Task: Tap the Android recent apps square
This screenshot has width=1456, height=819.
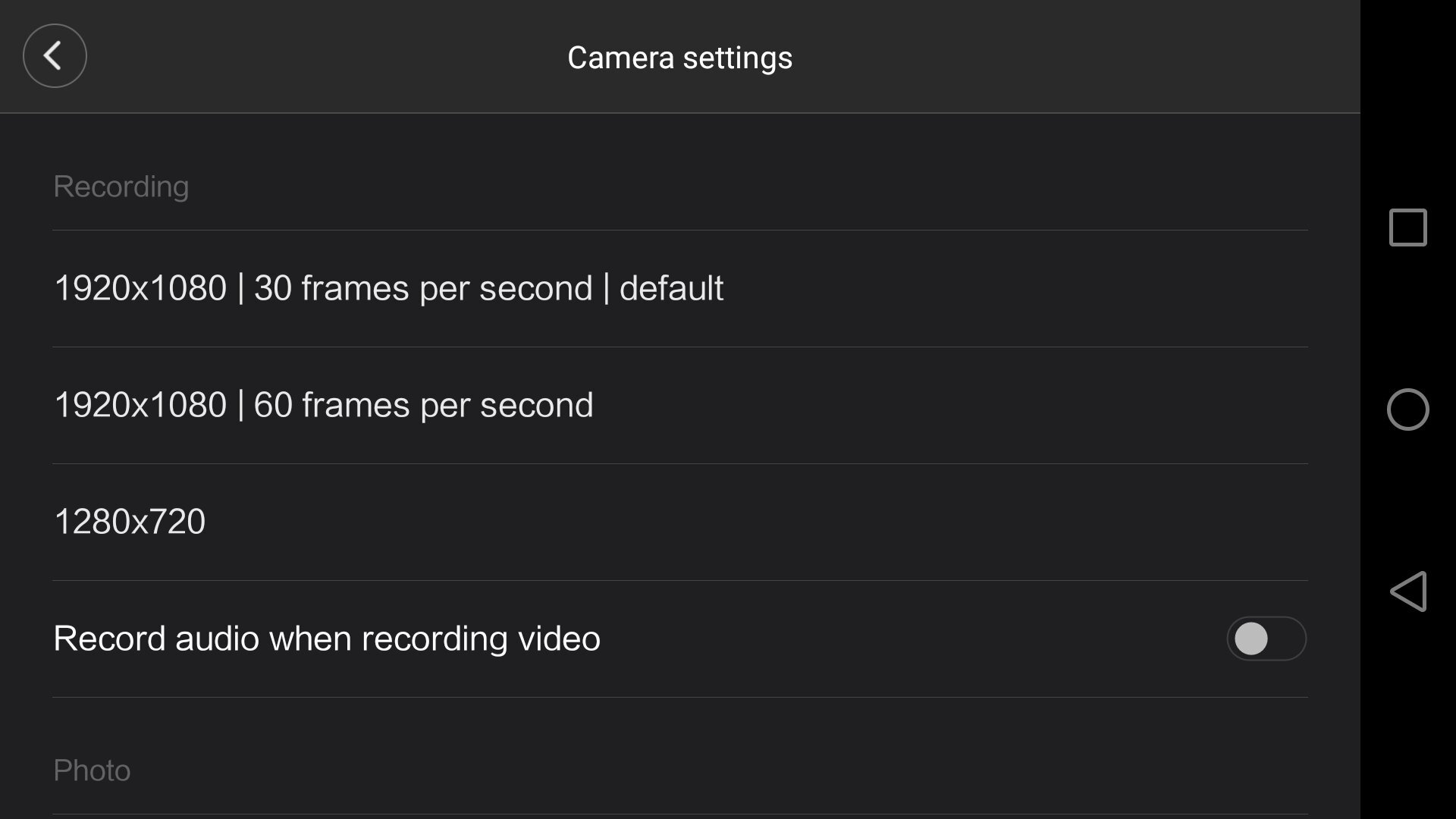Action: tap(1407, 227)
